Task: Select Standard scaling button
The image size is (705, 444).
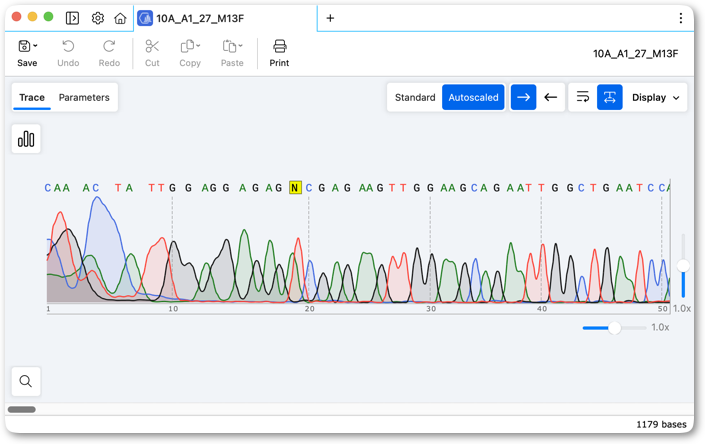Action: [415, 98]
